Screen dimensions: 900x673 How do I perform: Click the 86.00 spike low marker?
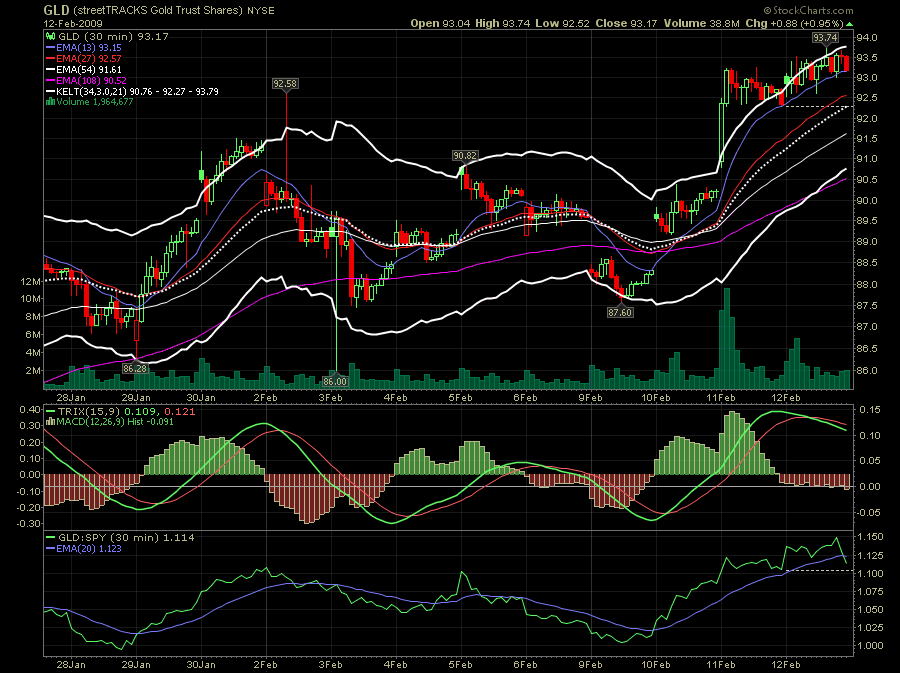pyautogui.click(x=335, y=381)
